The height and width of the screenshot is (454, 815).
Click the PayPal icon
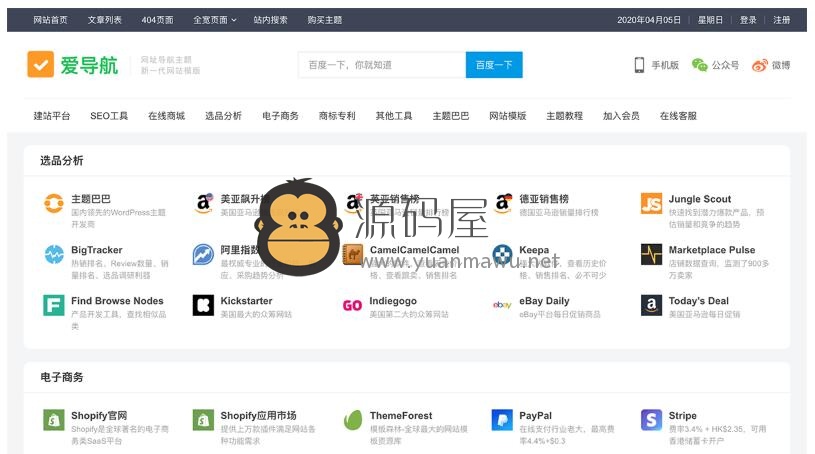click(x=502, y=420)
